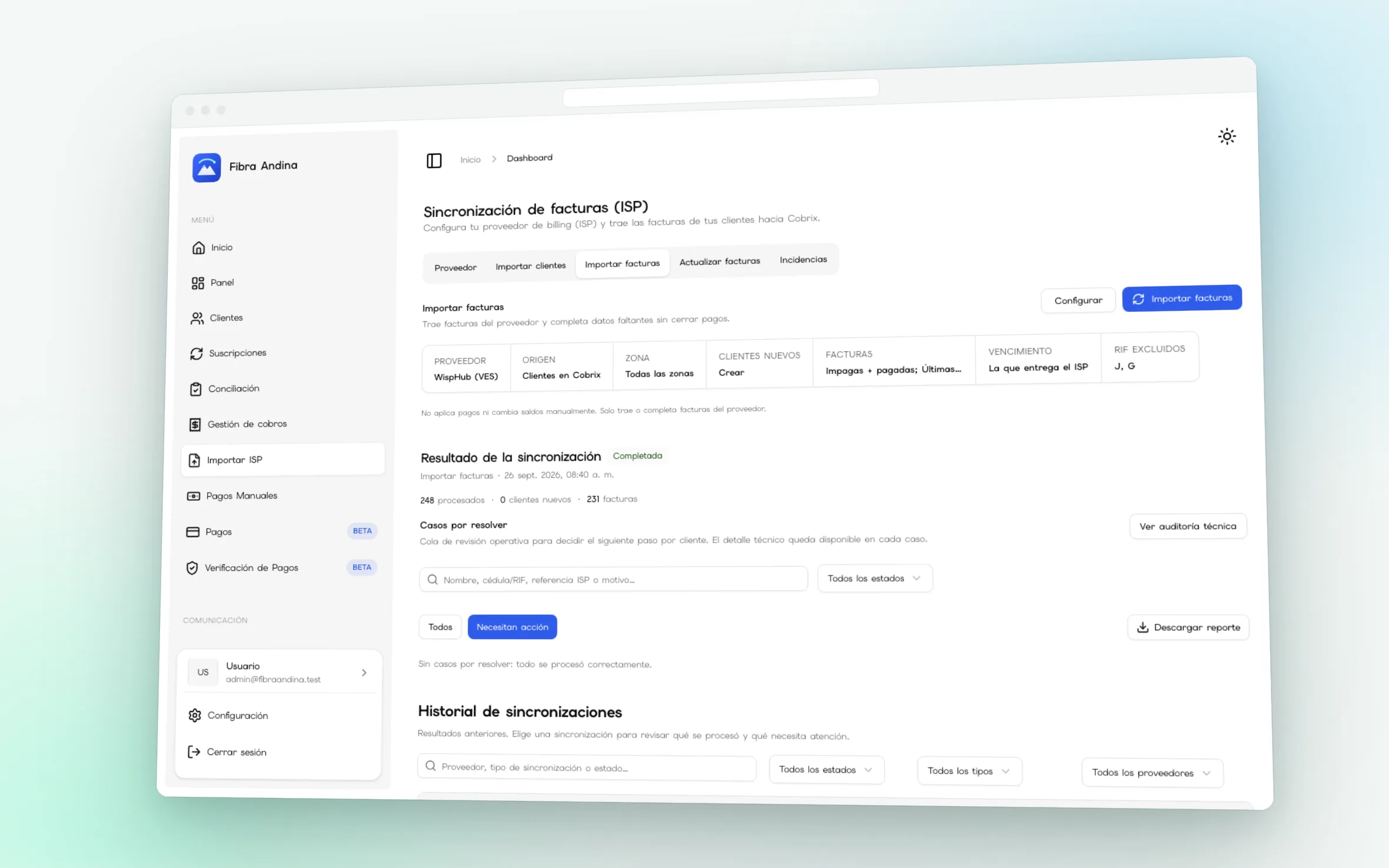Open the Todos los proveedores dropdown
1389x868 pixels.
1152,773
